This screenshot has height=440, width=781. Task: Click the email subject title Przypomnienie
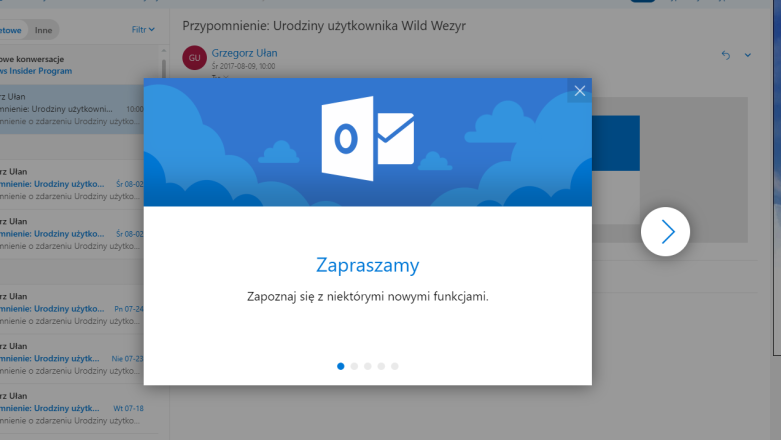coord(324,25)
